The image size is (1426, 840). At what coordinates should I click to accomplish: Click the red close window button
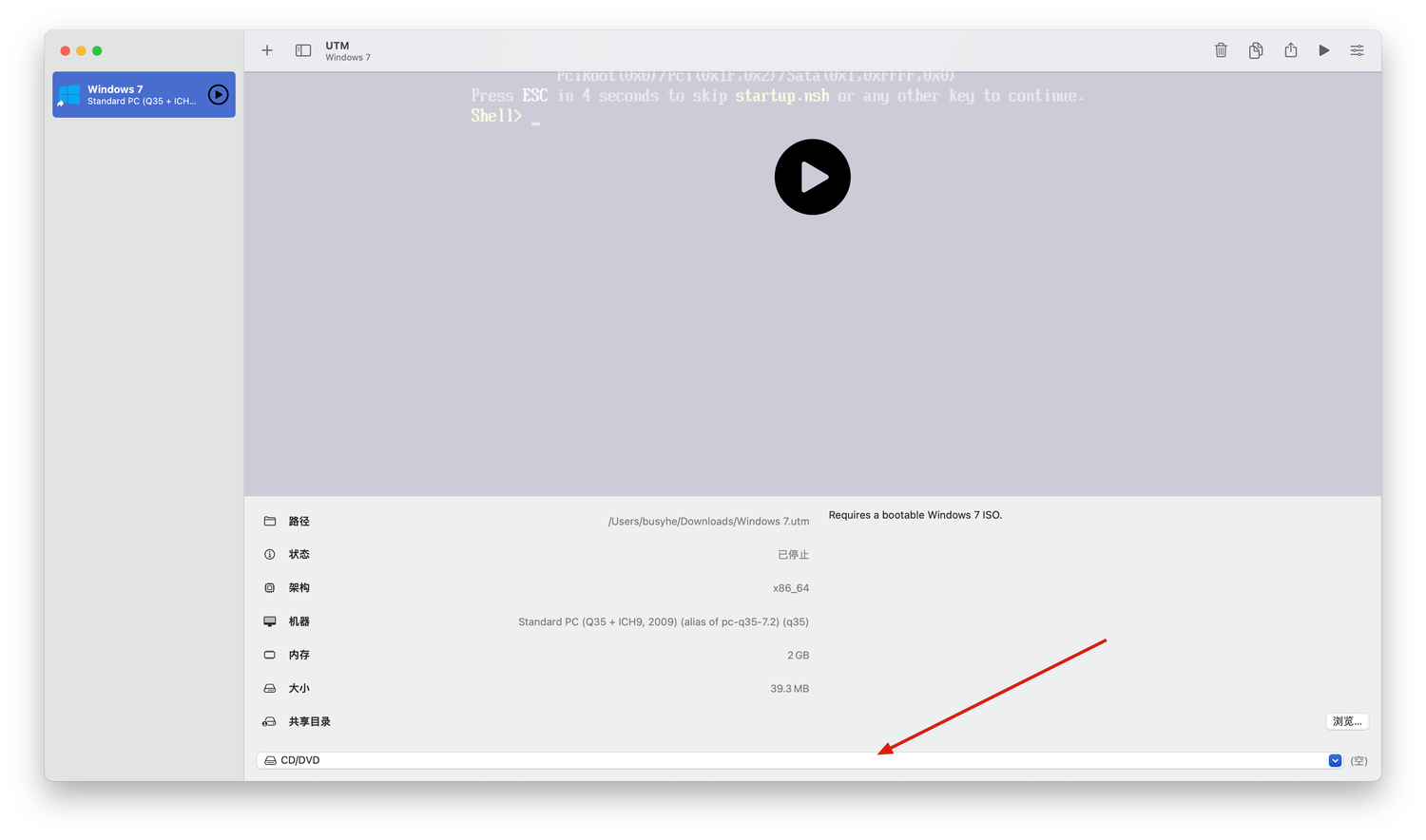click(x=66, y=50)
